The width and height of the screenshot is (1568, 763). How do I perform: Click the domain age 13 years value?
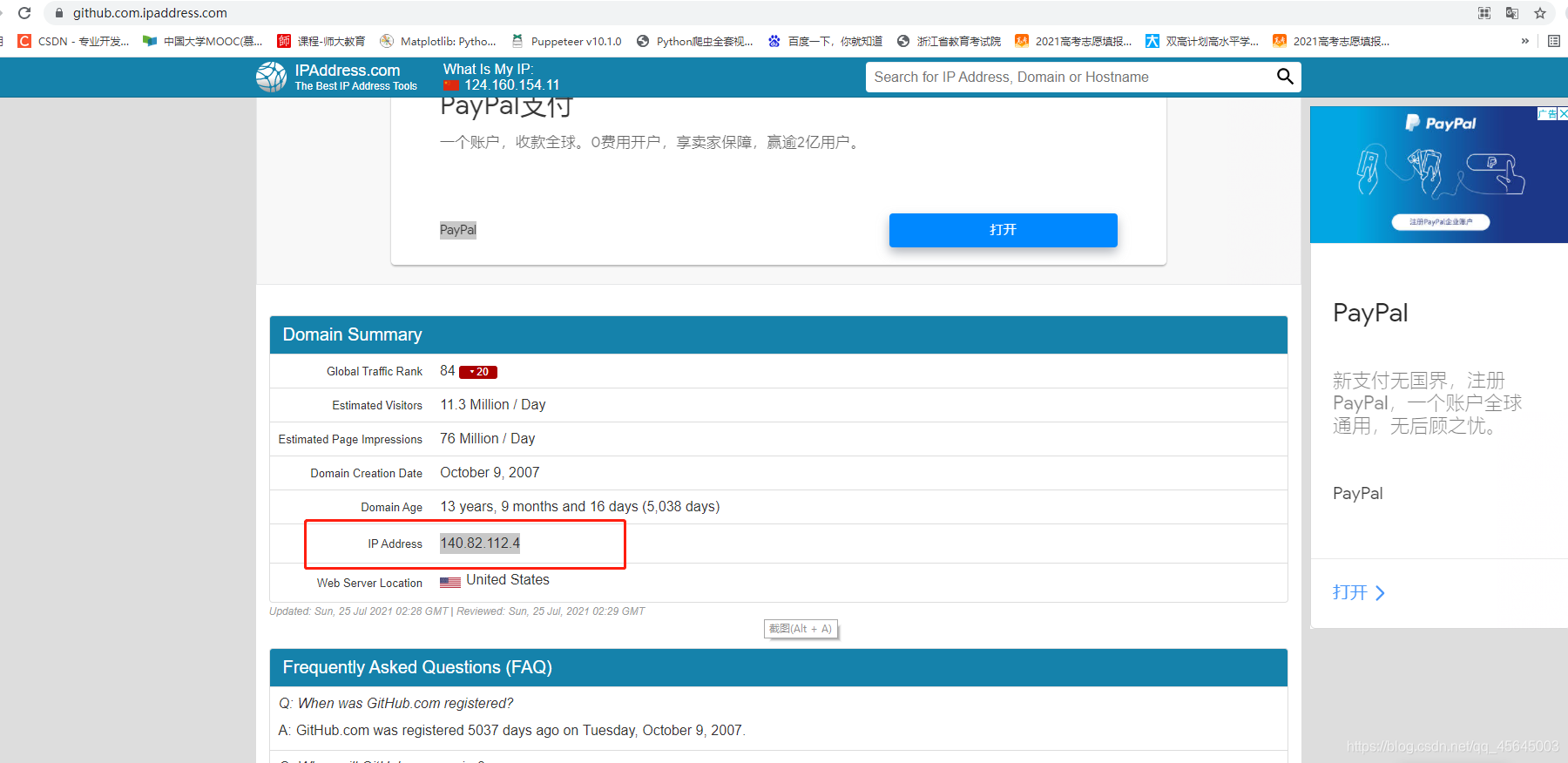click(580, 507)
